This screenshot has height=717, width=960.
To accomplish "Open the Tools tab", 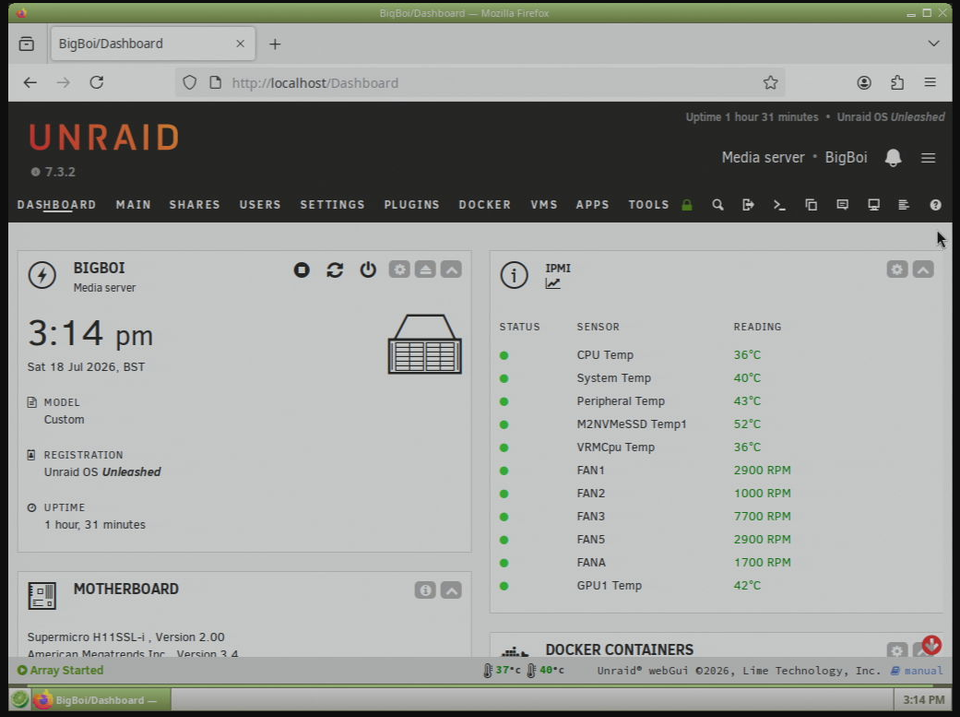I will pos(649,205).
